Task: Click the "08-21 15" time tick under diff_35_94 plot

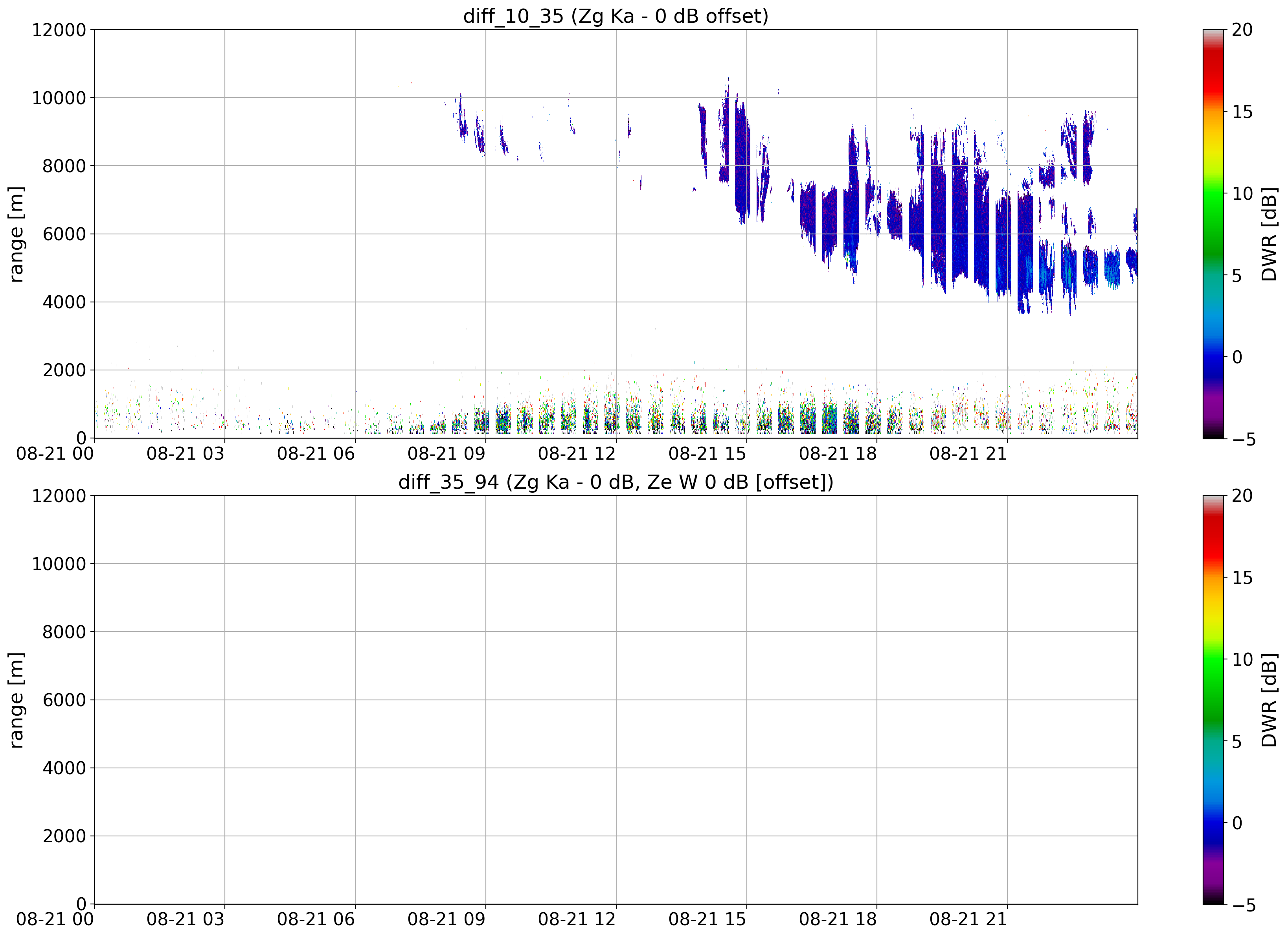Action: [x=707, y=919]
